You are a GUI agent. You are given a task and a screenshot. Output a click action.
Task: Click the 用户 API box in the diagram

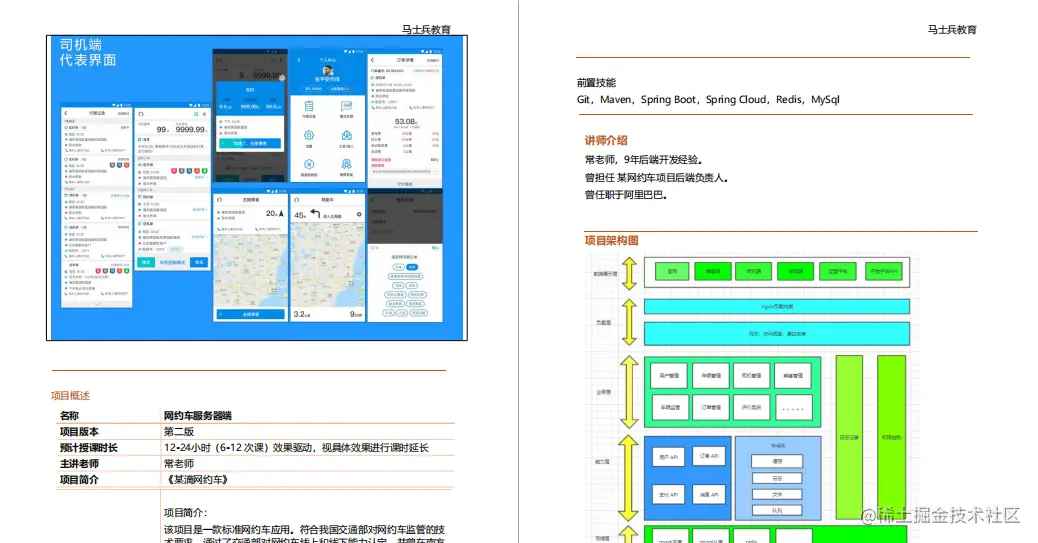(669, 457)
